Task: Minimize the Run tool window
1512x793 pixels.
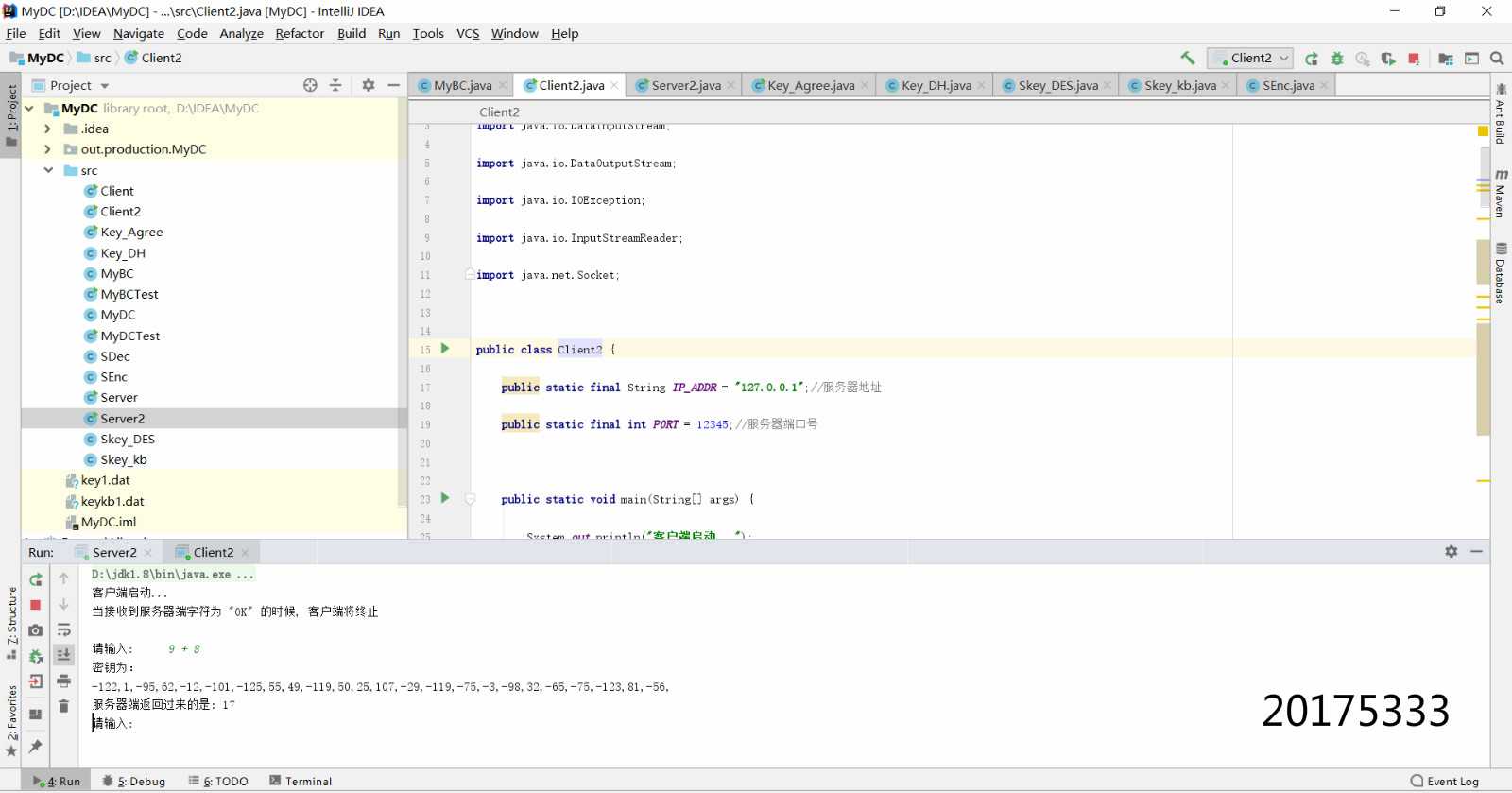Action: point(1476,551)
